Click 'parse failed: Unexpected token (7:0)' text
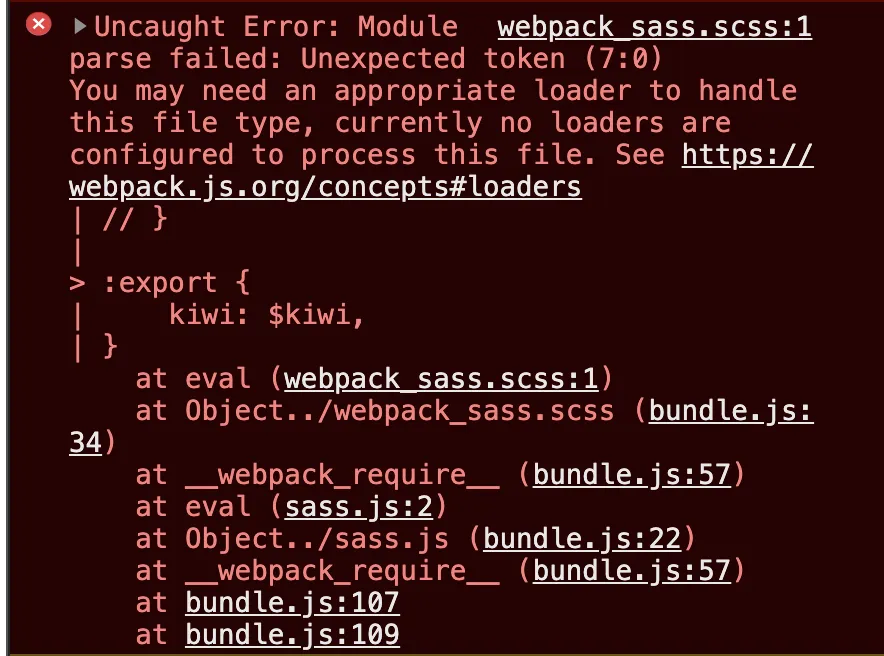Image resolution: width=884 pixels, height=656 pixels. point(366,59)
